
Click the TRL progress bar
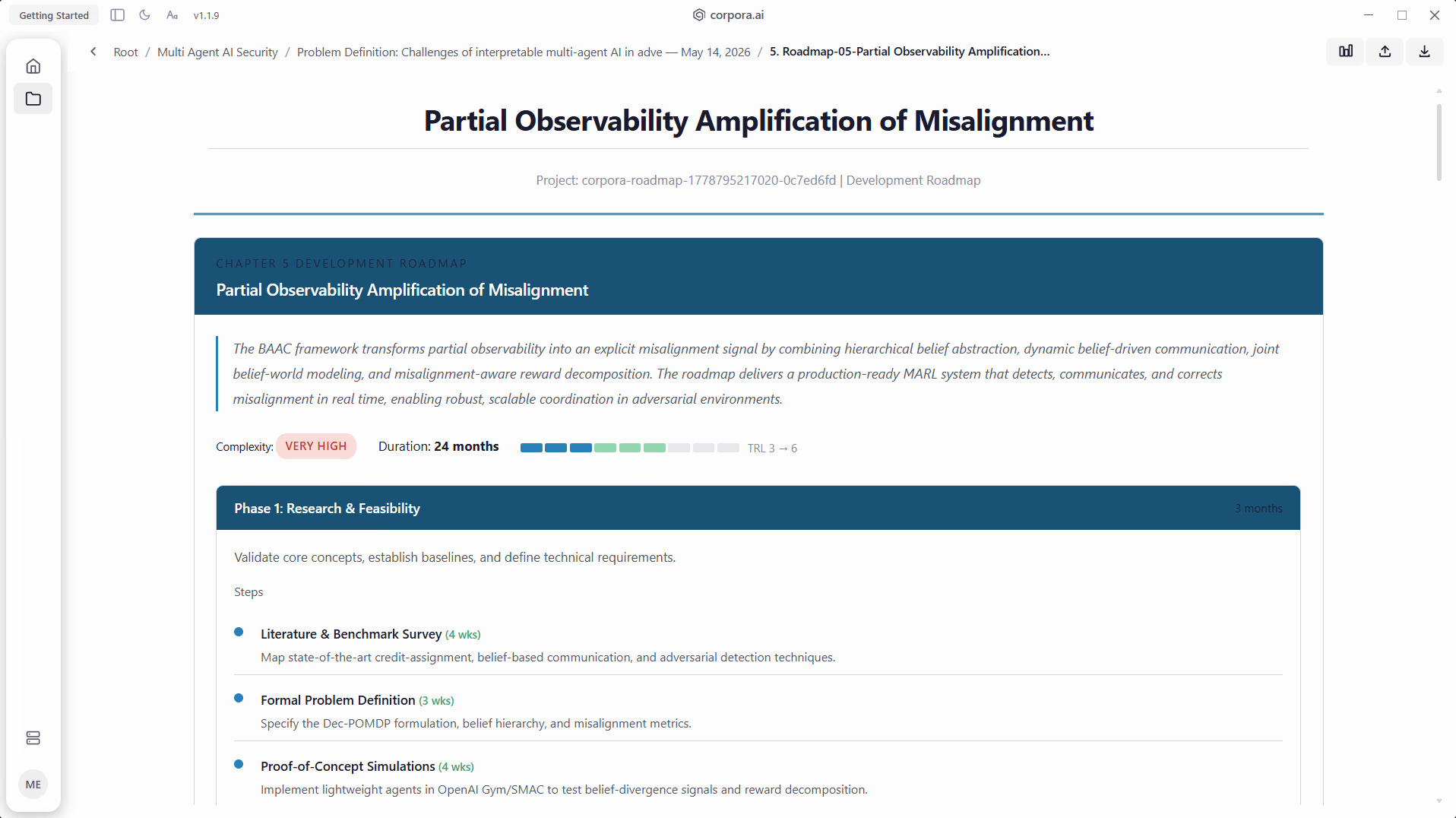[x=629, y=448]
